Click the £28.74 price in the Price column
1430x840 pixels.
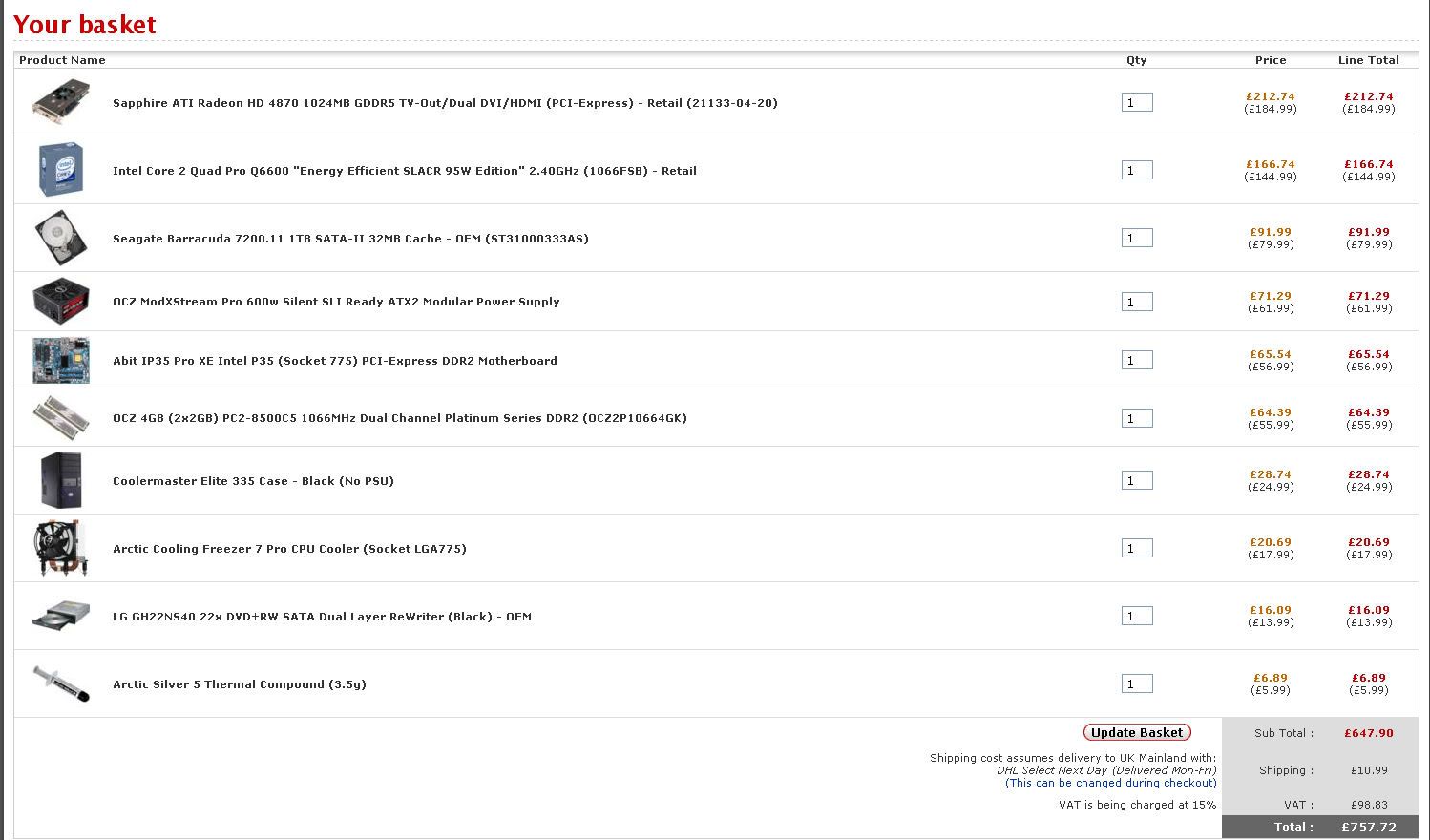click(1271, 474)
